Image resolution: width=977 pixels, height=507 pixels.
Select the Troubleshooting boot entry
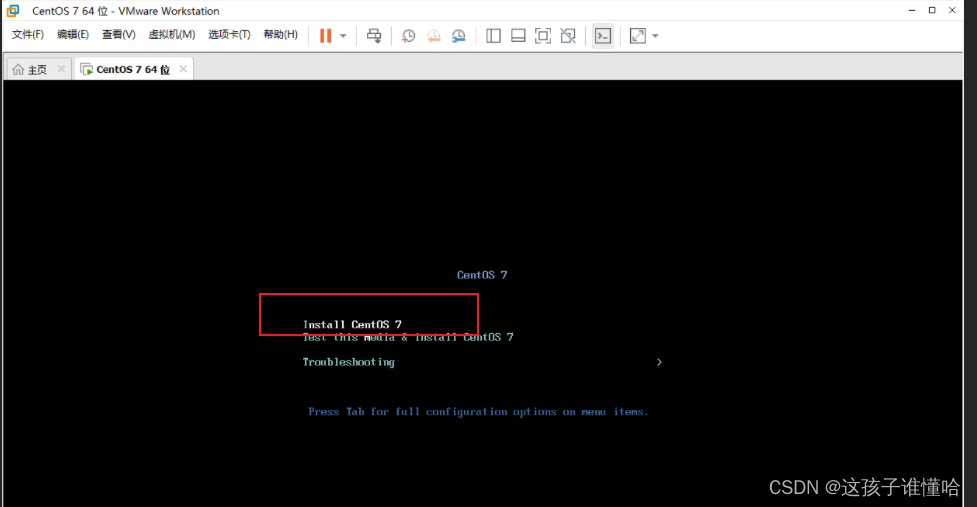coord(348,362)
